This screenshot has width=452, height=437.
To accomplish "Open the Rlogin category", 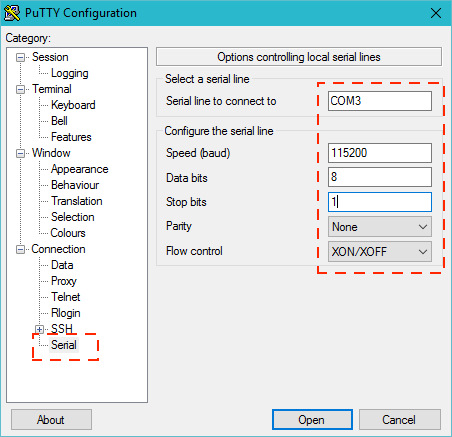I will coord(66,313).
